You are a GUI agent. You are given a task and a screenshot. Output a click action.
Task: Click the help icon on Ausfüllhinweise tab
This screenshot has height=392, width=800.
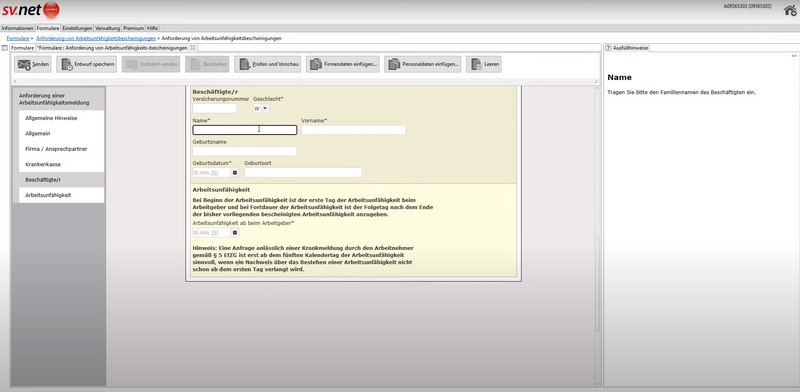pyautogui.click(x=608, y=47)
